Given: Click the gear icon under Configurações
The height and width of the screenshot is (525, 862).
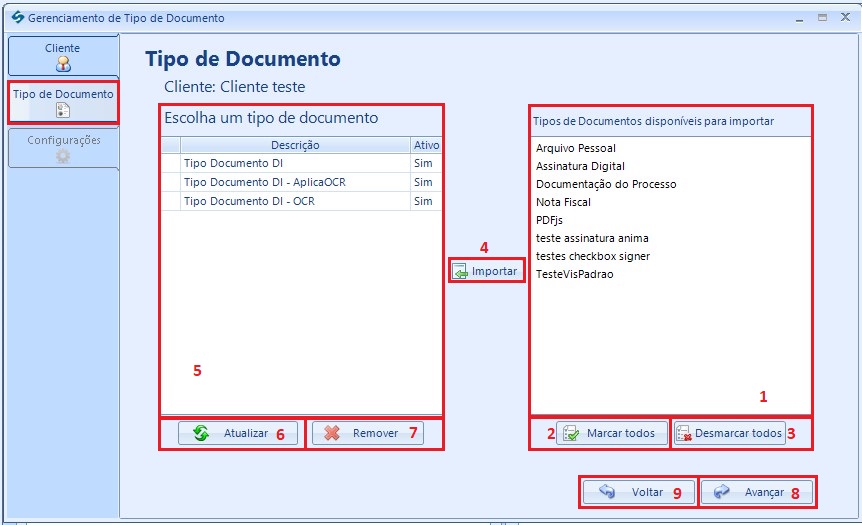Looking at the screenshot, I should [63, 156].
